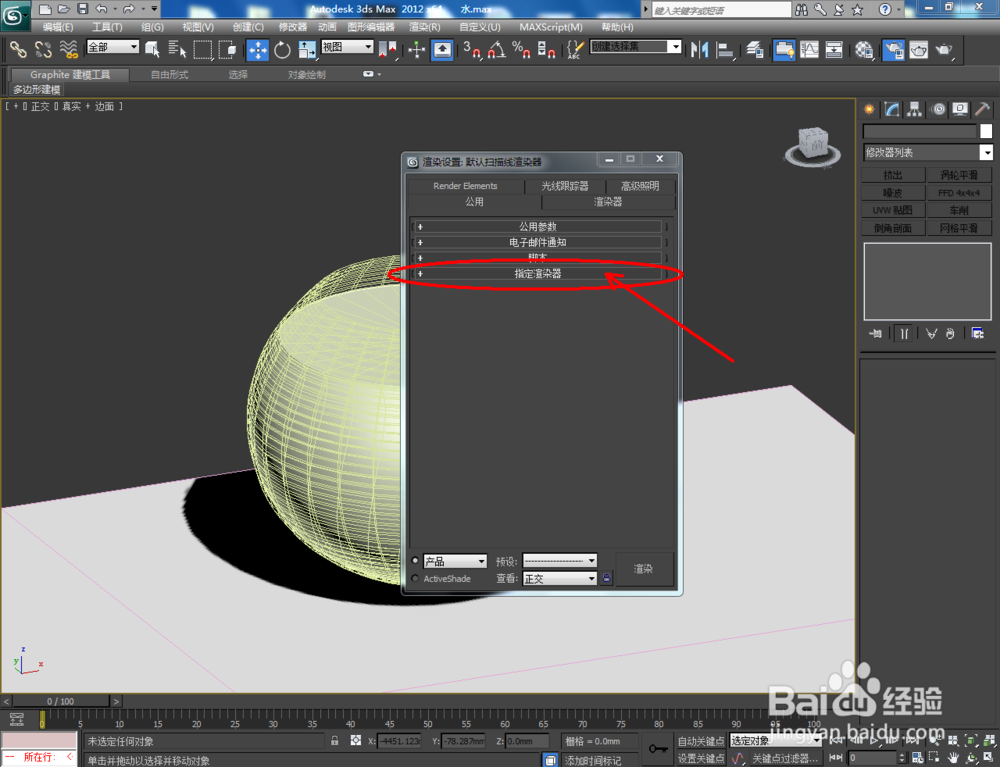Toggle the Spinner Snap button
This screenshot has height=767, width=1000.
(x=546, y=49)
